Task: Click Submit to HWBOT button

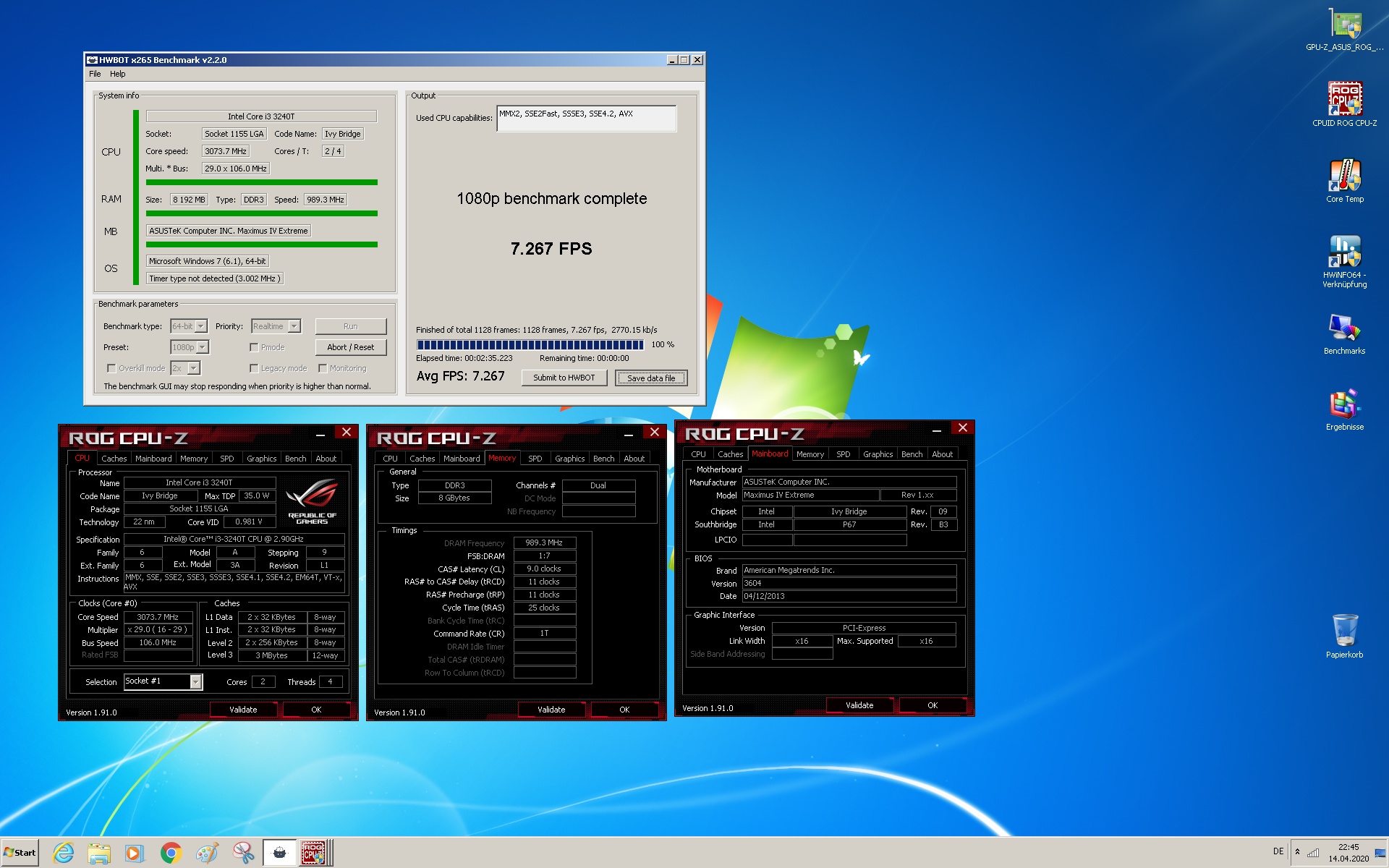Action: coord(564,378)
